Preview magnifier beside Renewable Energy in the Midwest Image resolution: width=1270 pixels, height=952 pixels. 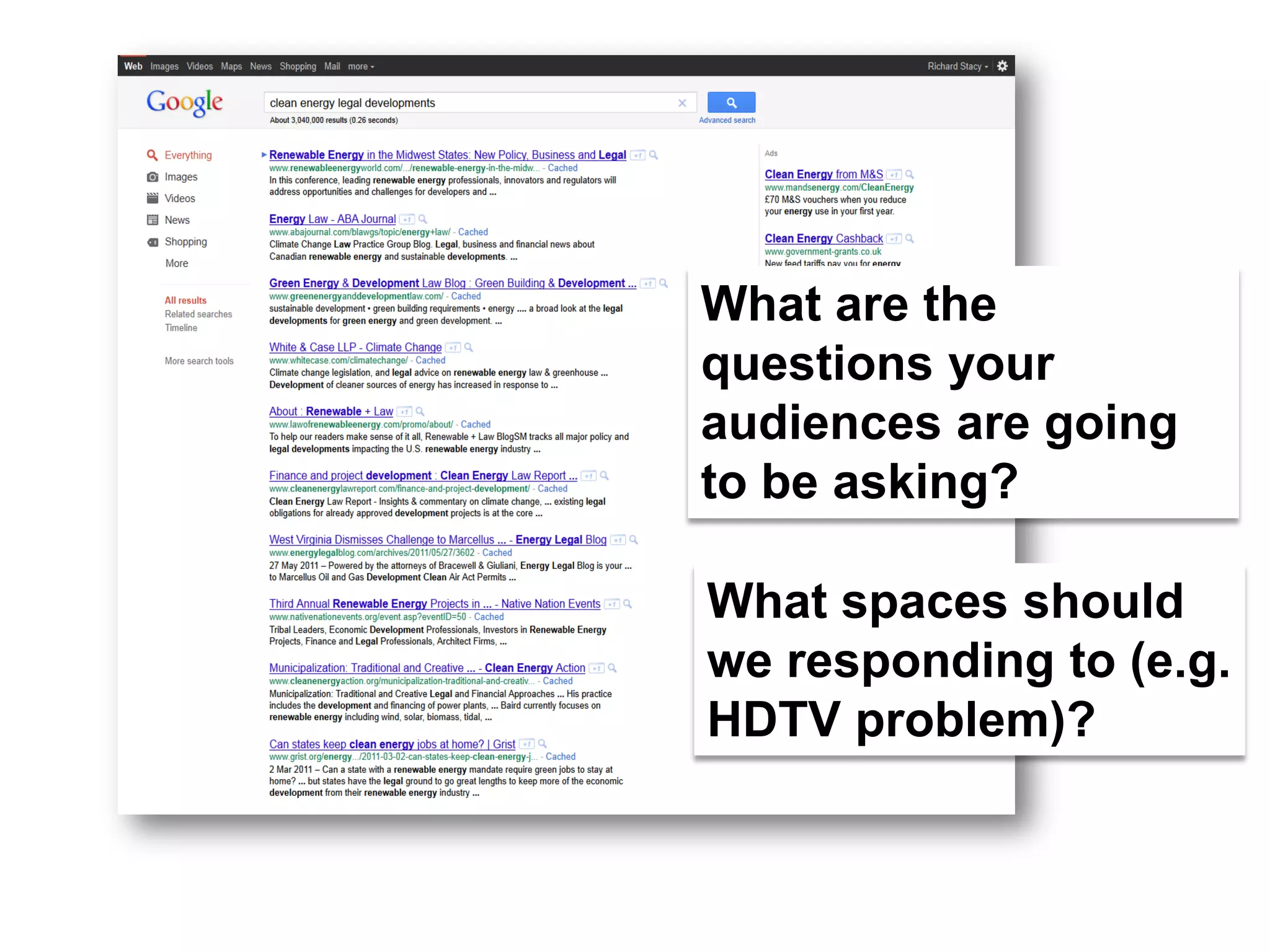tap(654, 156)
